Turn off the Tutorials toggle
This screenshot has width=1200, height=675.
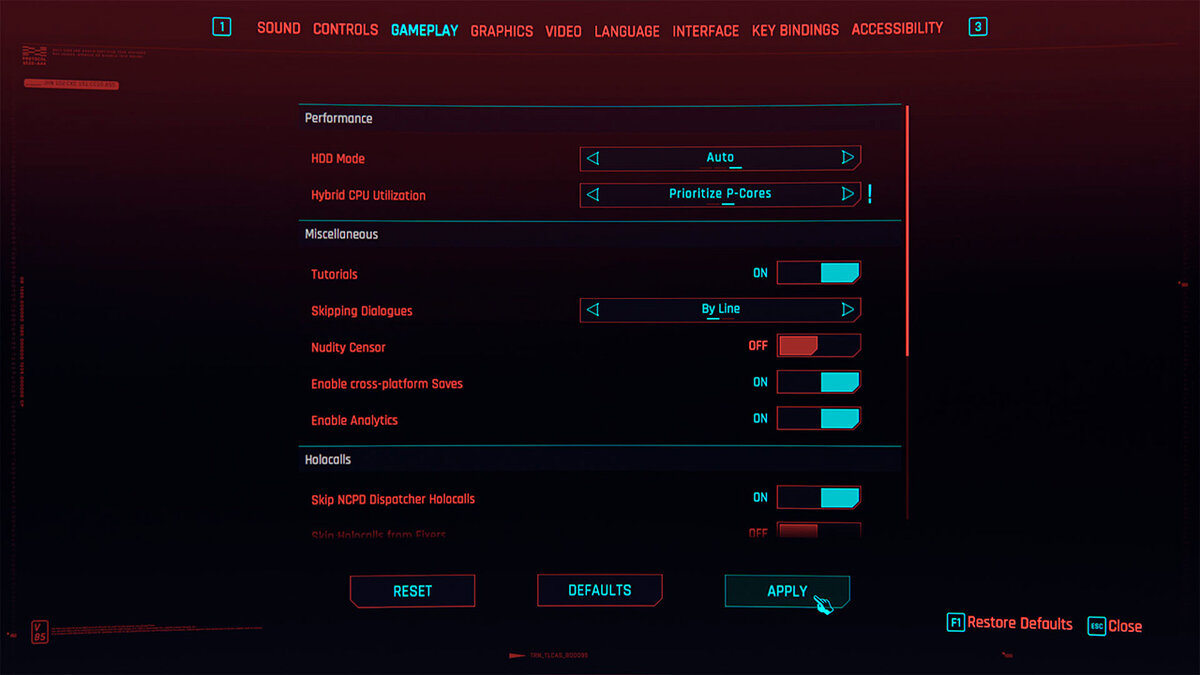[x=819, y=273]
